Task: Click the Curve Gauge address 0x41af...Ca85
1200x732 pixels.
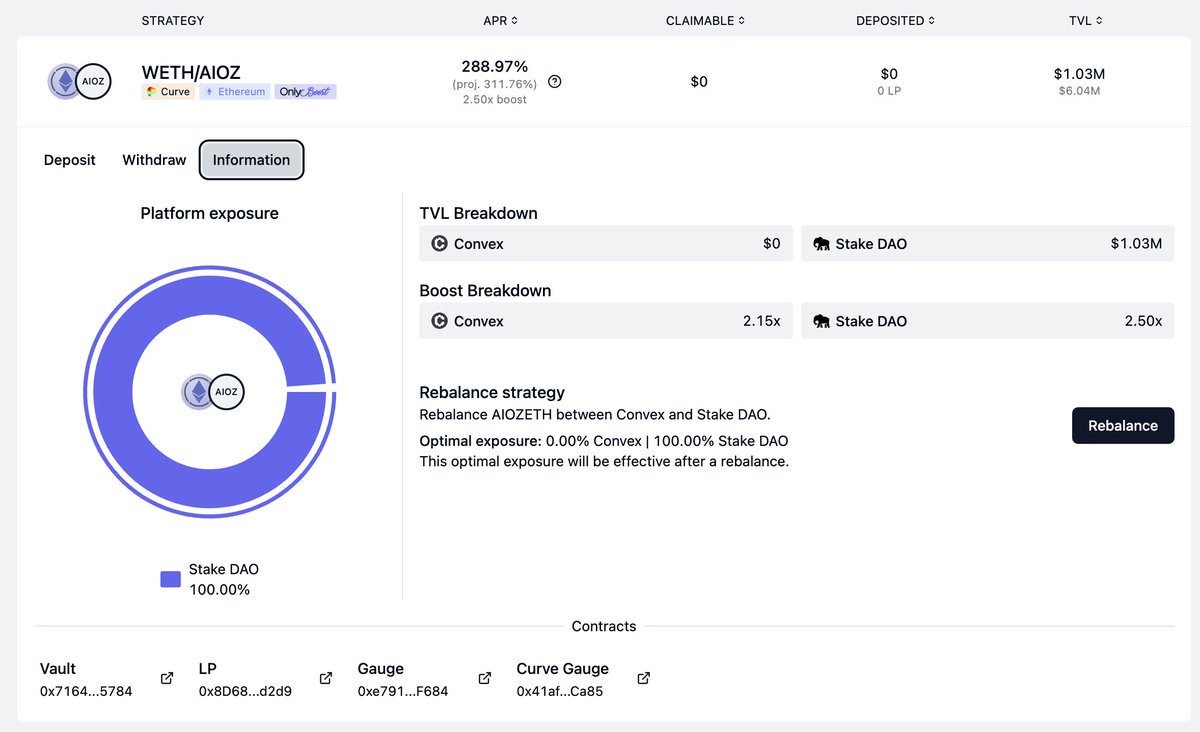Action: (x=560, y=691)
